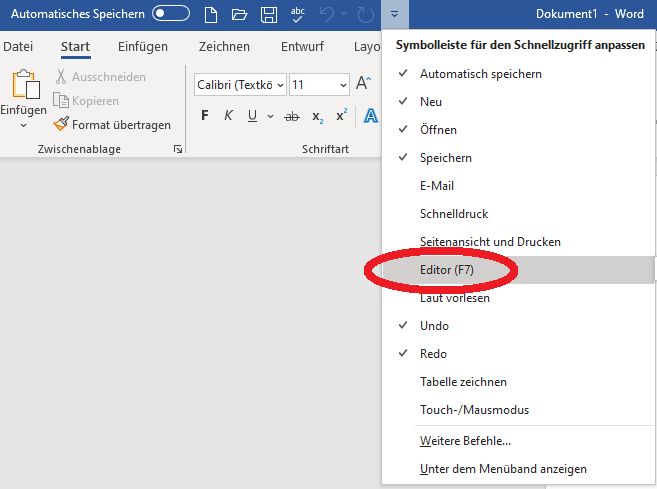Screen dimensions: 657x489
Task: Click the New document icon in title bar
Action: [x=211, y=15]
